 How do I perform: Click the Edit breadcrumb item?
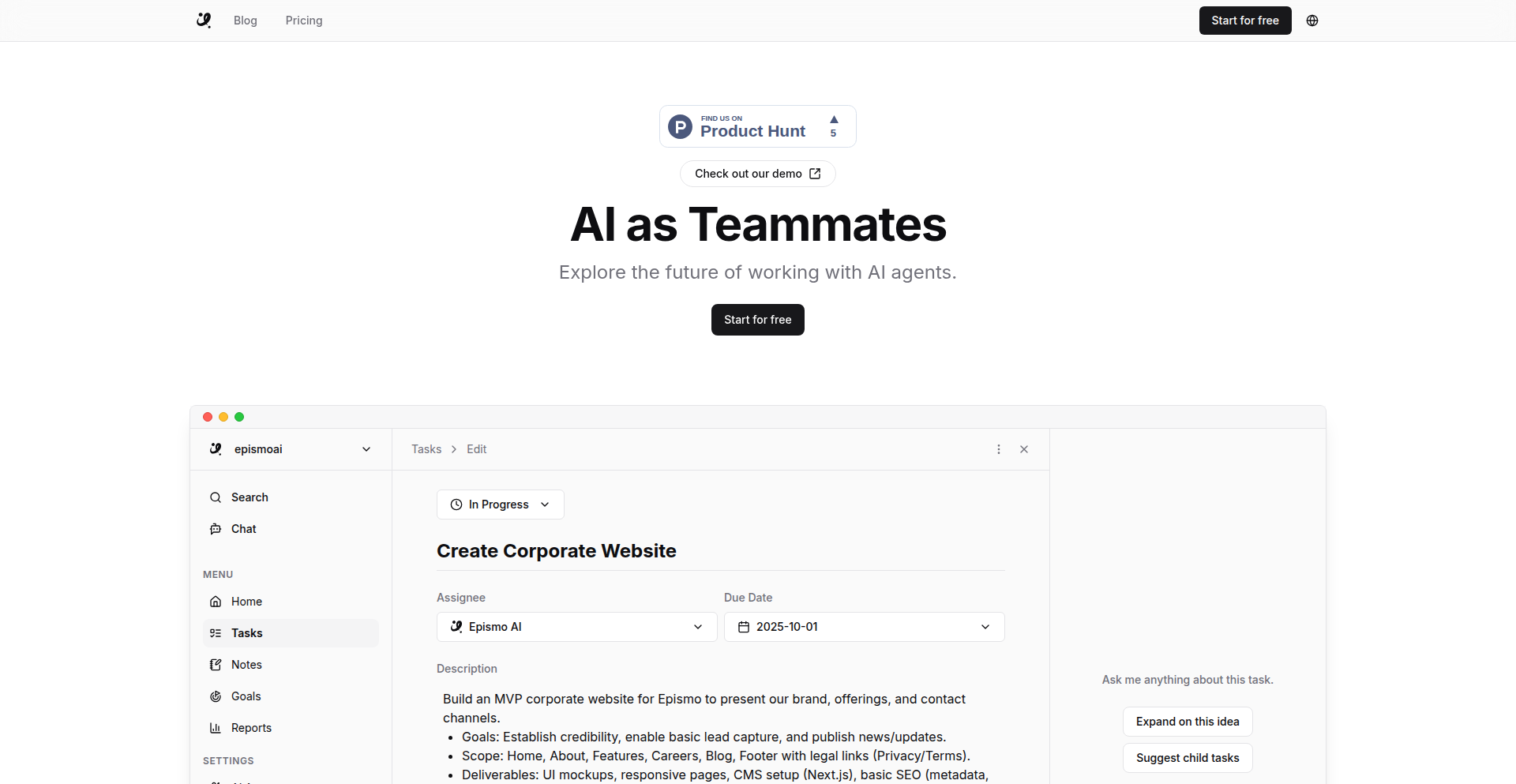coord(476,449)
